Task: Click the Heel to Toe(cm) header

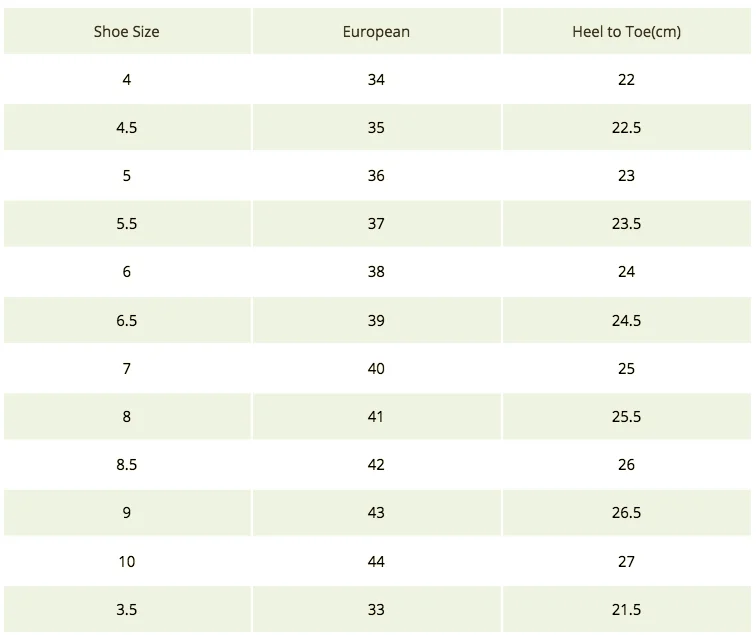Action: 626,31
